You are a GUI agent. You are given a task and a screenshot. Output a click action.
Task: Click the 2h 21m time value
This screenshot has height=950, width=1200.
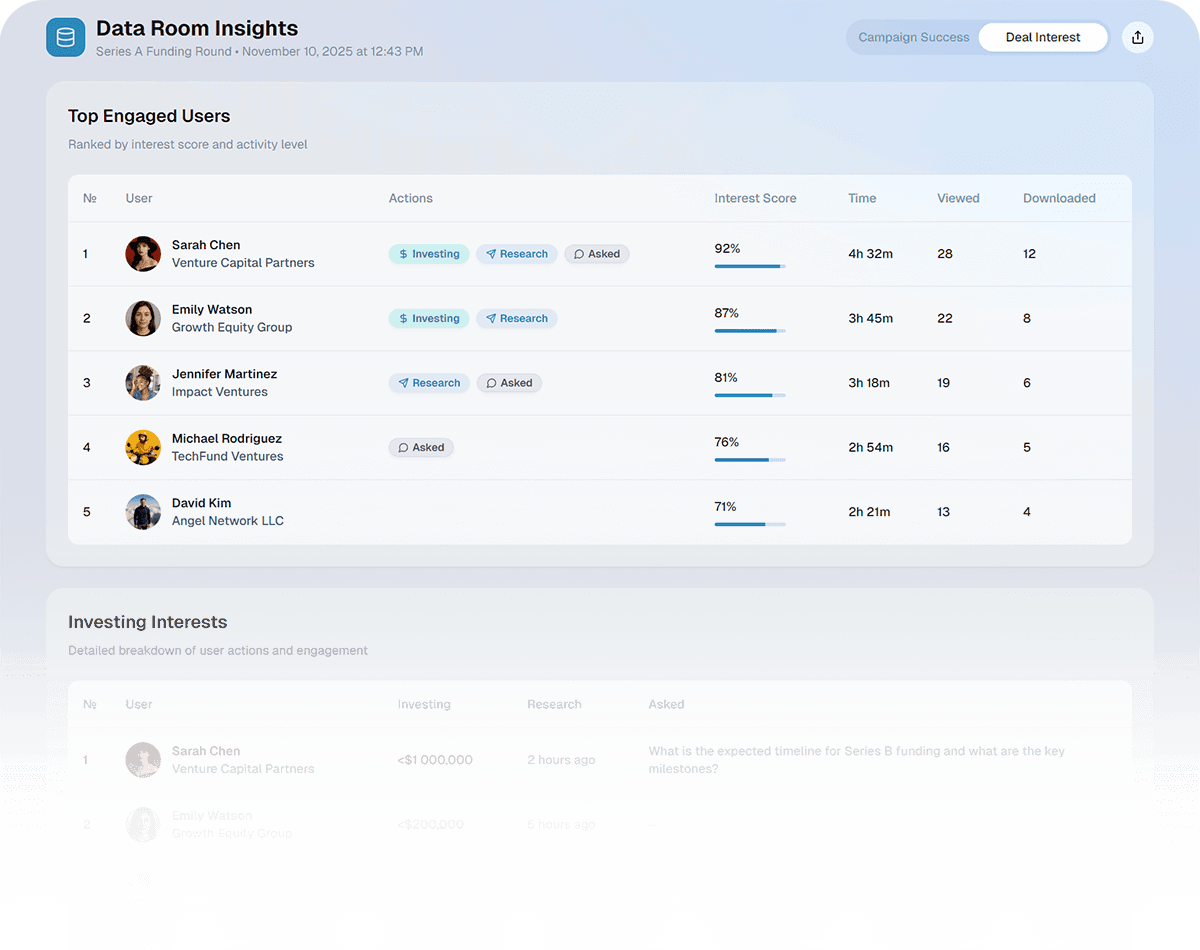point(869,512)
